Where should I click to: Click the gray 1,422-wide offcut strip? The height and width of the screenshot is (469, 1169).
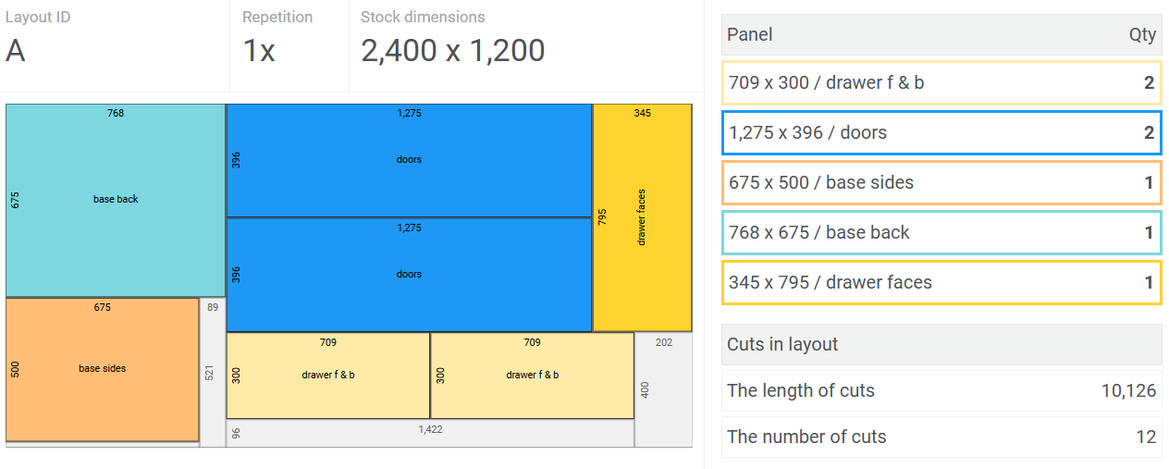[430, 432]
